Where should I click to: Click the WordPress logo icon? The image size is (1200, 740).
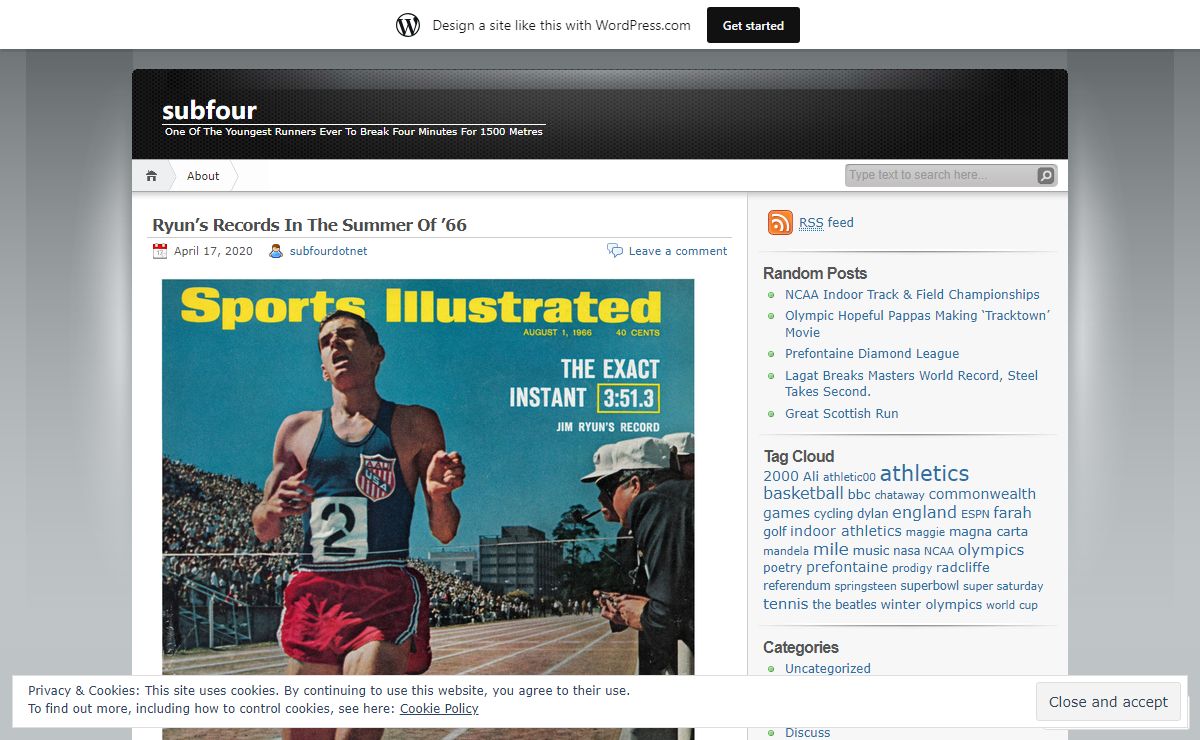(408, 25)
